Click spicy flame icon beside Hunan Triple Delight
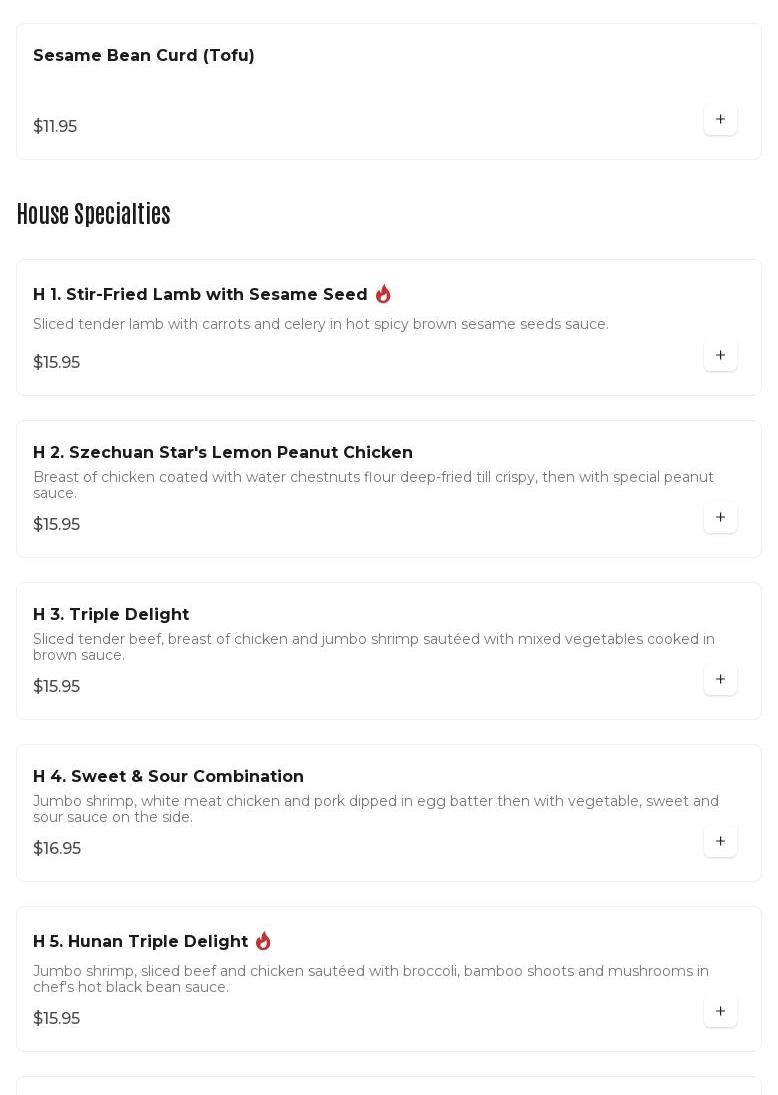The image size is (778, 1095). [263, 941]
